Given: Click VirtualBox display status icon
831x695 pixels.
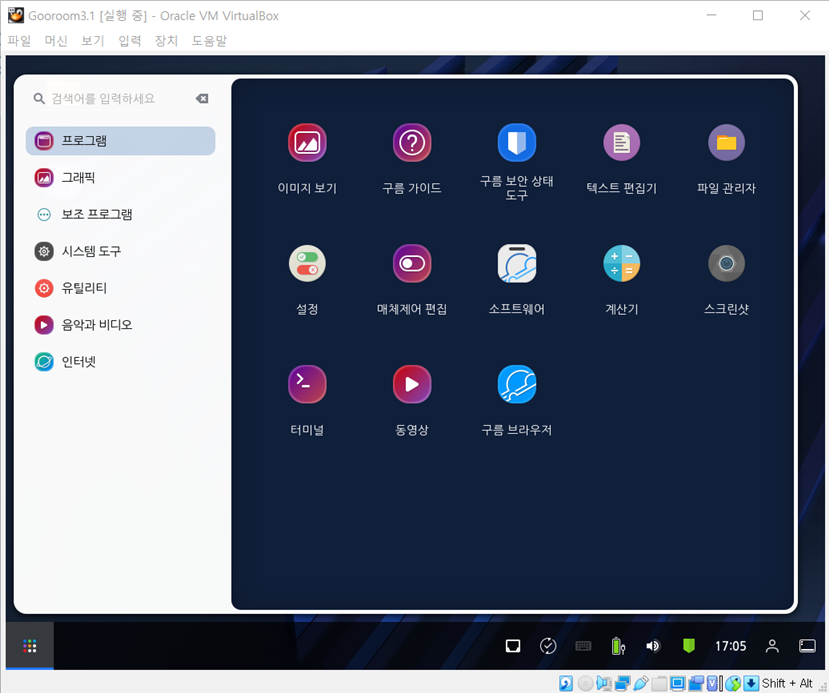Looking at the screenshot, I should pyautogui.click(x=679, y=685).
